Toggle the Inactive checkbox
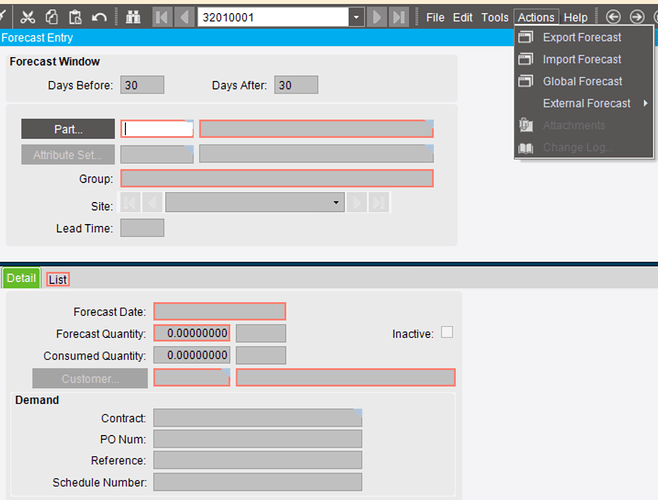Image resolution: width=658 pixels, height=500 pixels. [x=447, y=332]
